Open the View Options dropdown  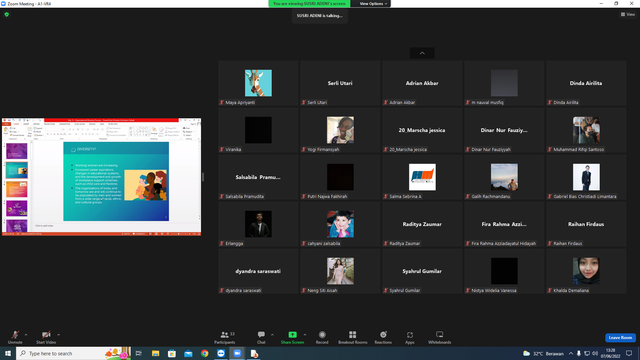click(x=373, y=4)
